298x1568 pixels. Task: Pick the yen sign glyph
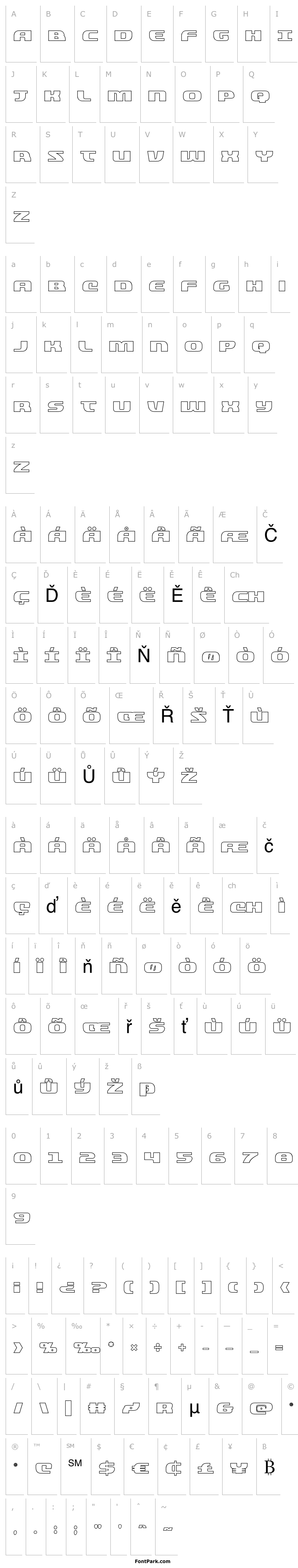click(x=238, y=1469)
